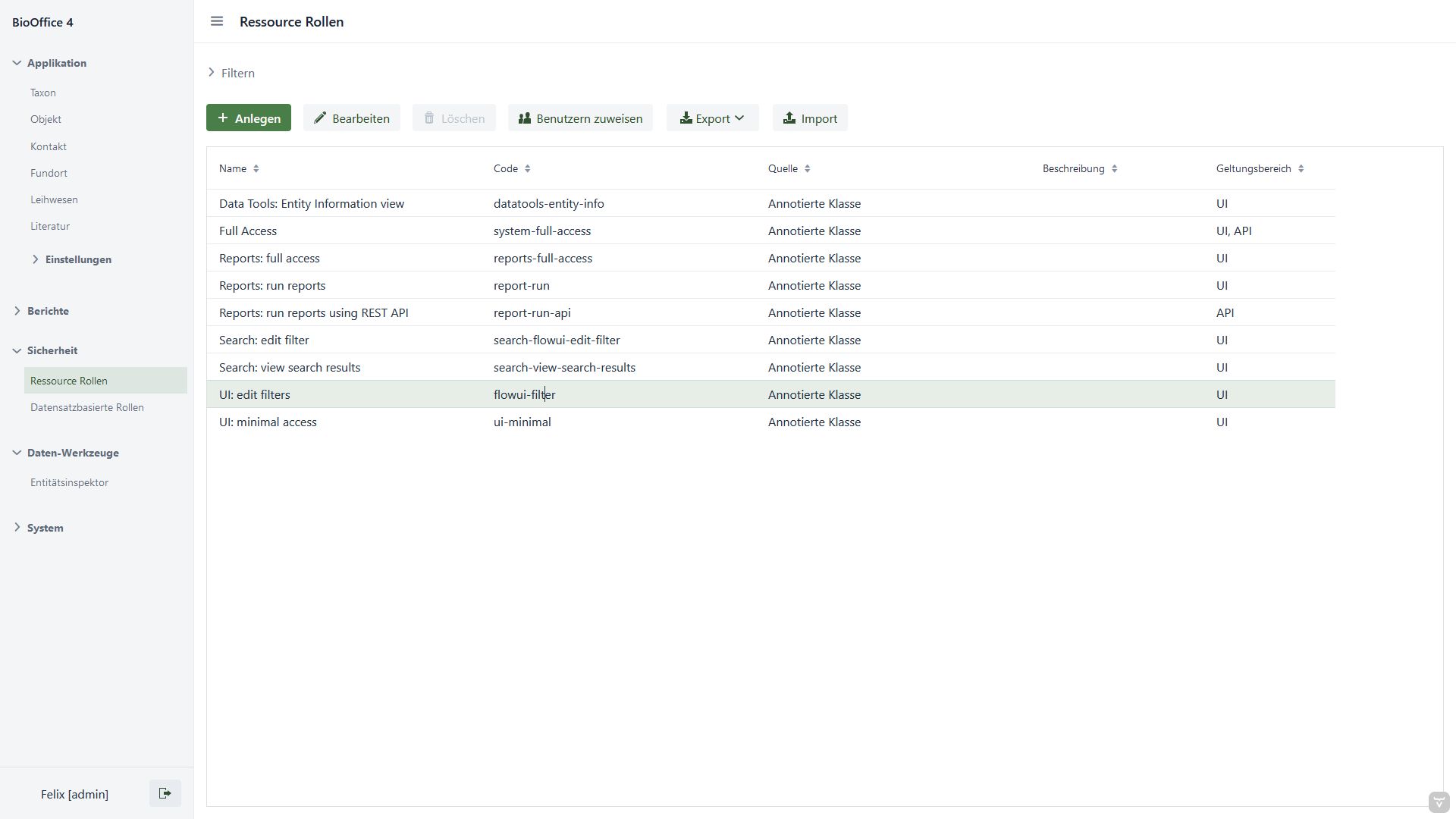Click Beschreibung column sort arrows
Image resolution: width=1456 pixels, height=819 pixels.
tap(1114, 168)
